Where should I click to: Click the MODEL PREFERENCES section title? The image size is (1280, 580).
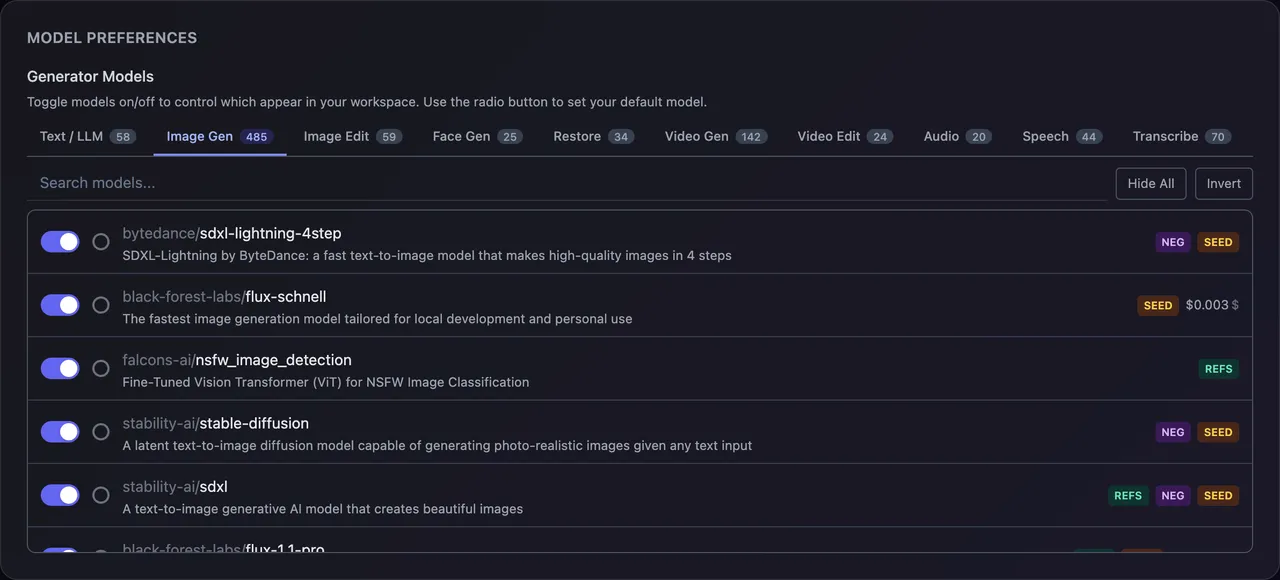(x=112, y=38)
